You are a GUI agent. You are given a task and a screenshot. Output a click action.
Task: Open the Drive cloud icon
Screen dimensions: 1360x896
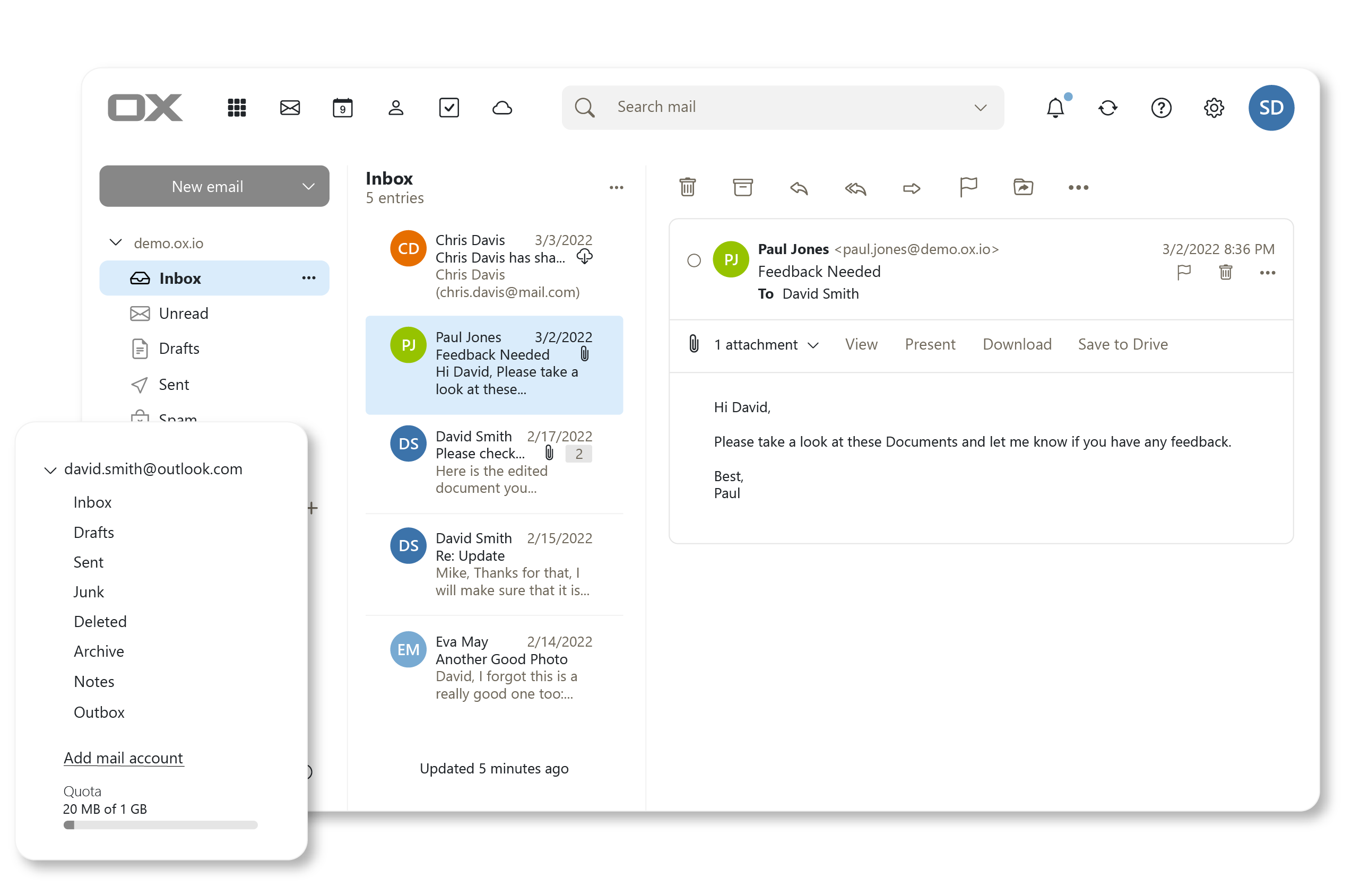(502, 108)
